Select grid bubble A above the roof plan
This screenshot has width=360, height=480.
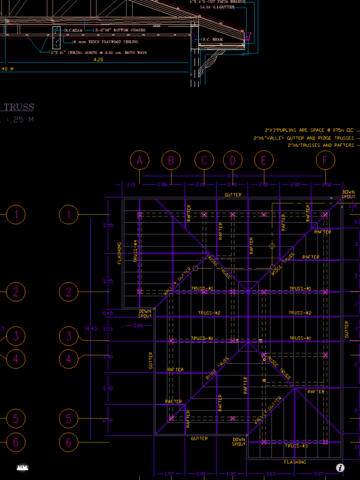139,160
